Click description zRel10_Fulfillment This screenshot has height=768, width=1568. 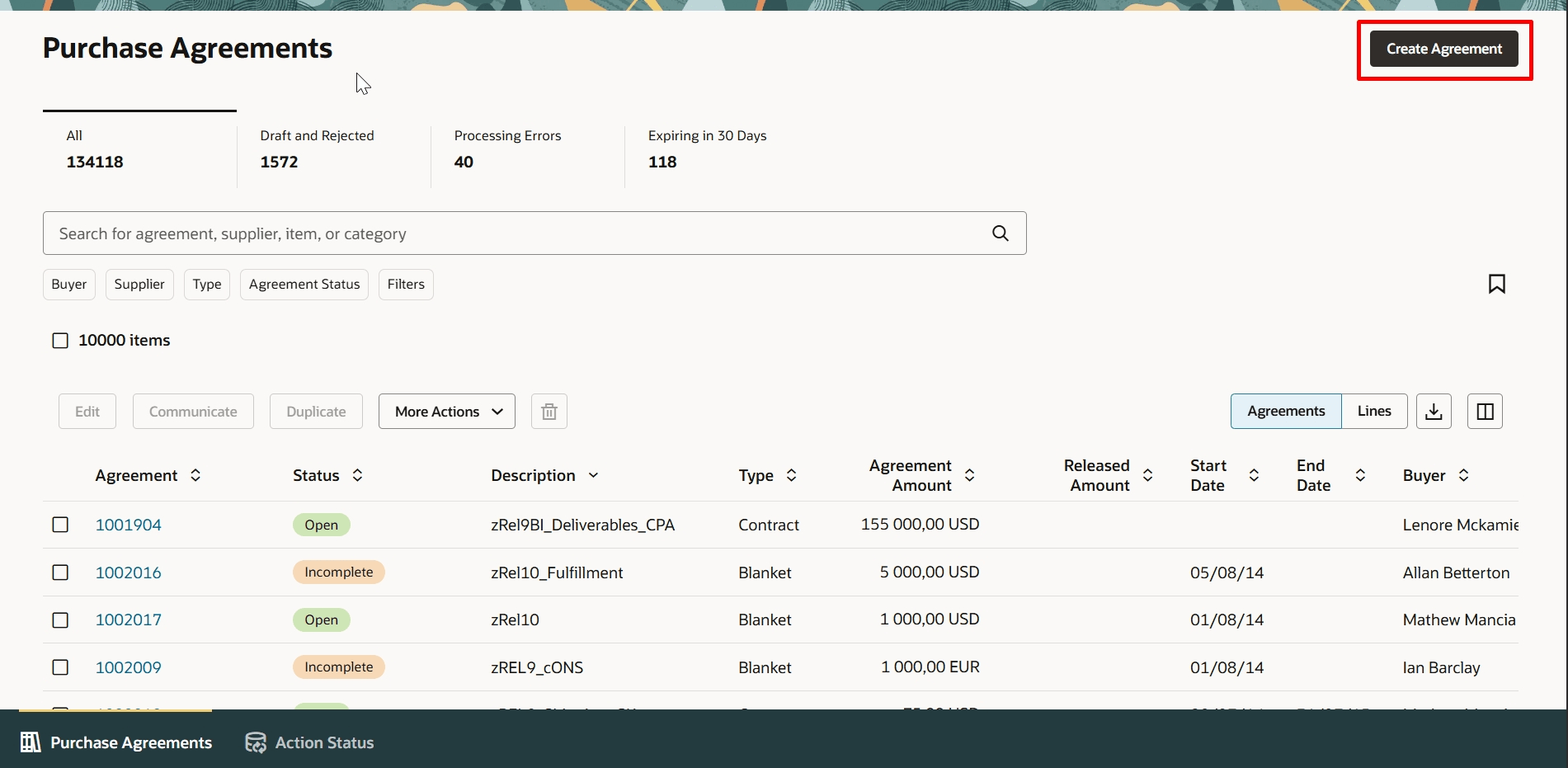(x=557, y=572)
